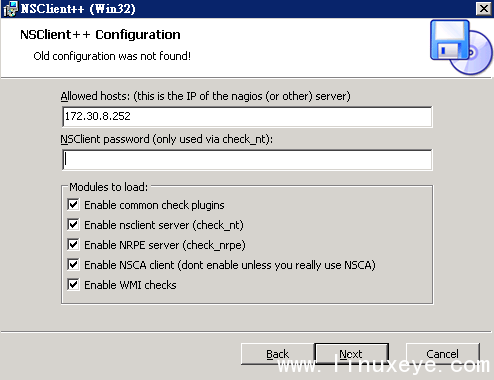494x380 pixels.
Task: Uncheck the Enable NSCA client checkbox
Action: point(73,265)
